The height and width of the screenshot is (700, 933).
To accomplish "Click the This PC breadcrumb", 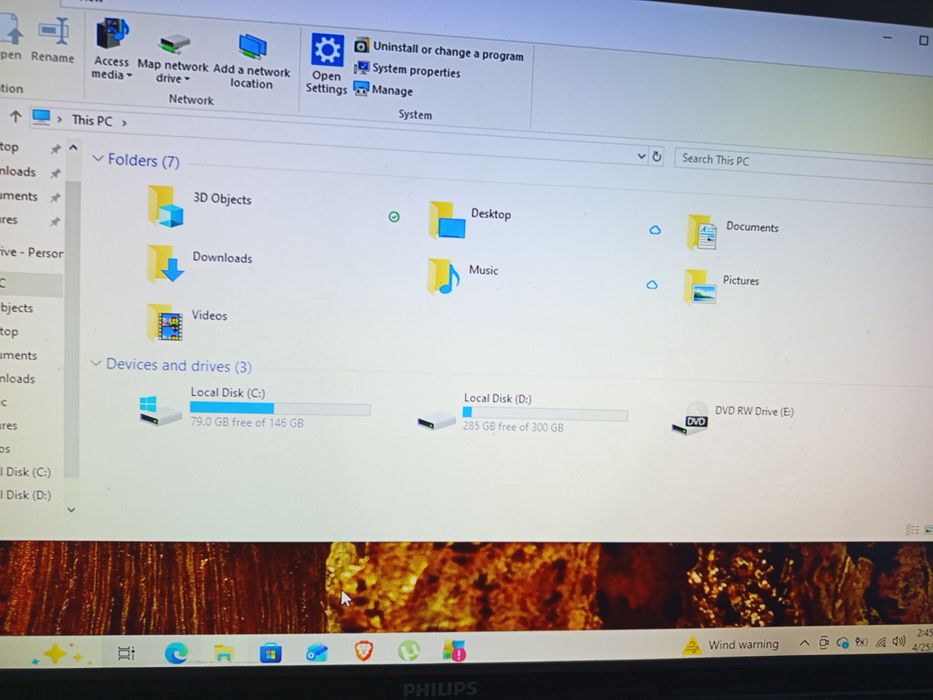I will point(92,120).
